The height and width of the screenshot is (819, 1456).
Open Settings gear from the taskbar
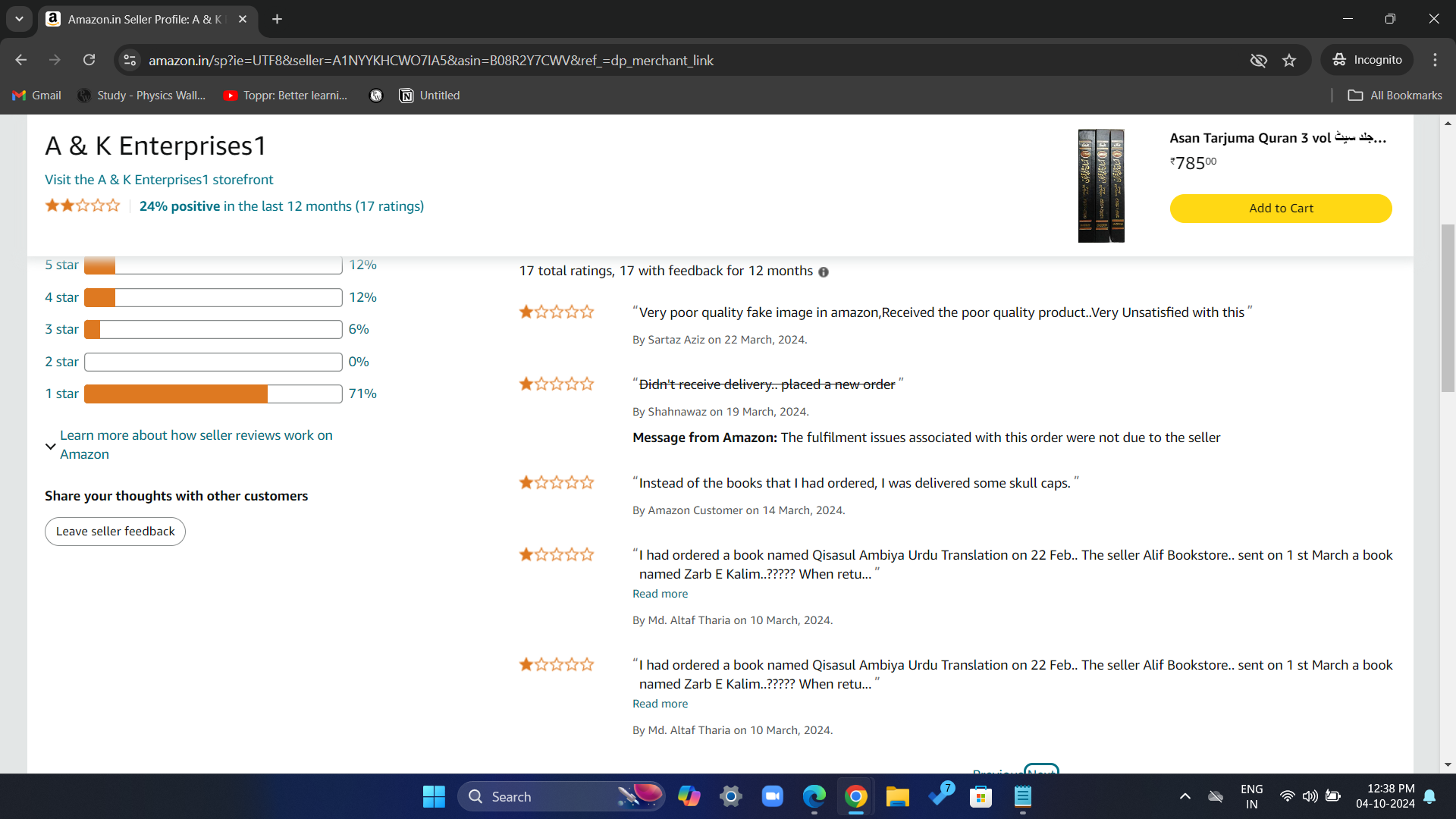pos(730,796)
